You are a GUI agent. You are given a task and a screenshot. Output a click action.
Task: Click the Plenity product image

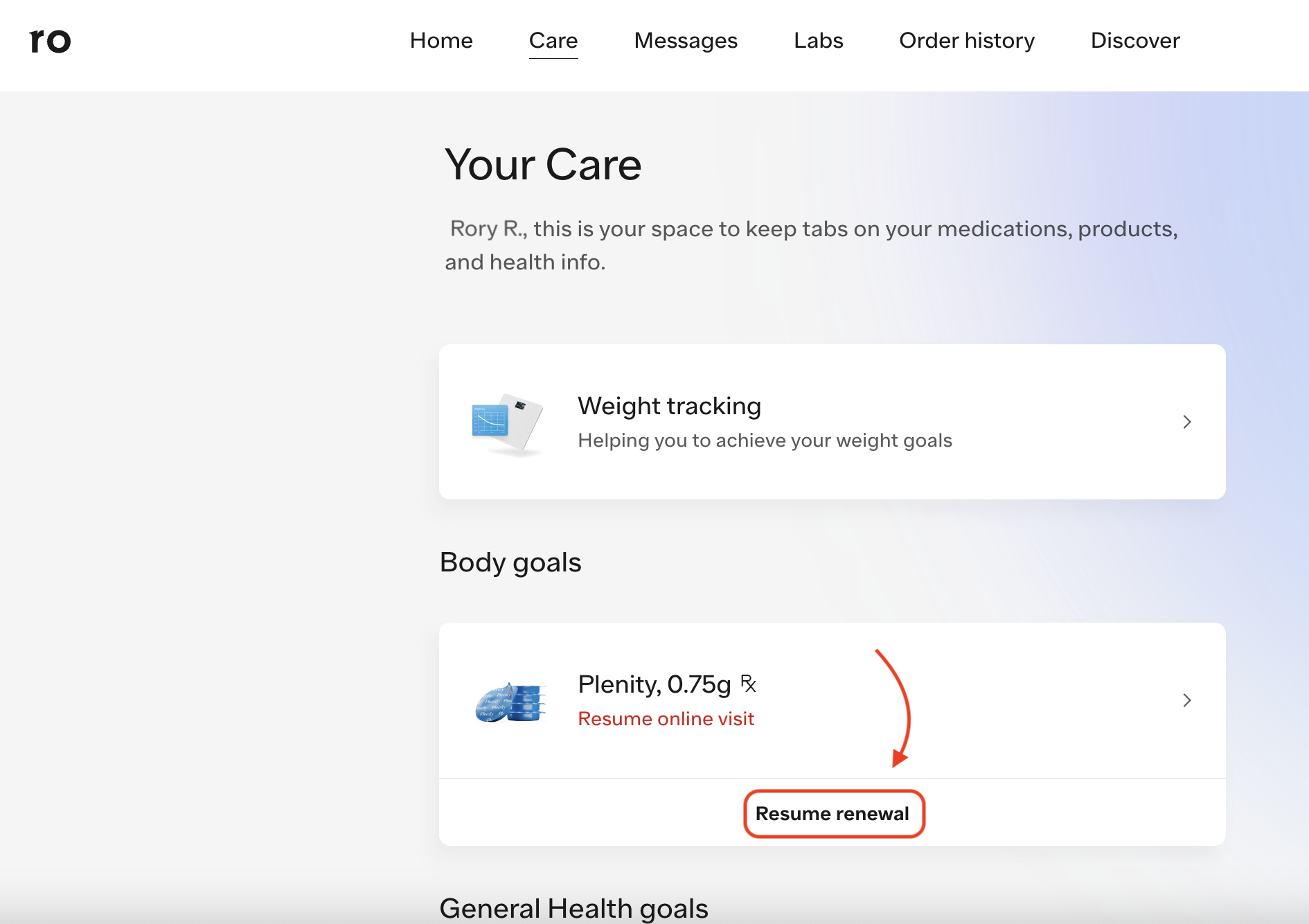[x=510, y=702]
